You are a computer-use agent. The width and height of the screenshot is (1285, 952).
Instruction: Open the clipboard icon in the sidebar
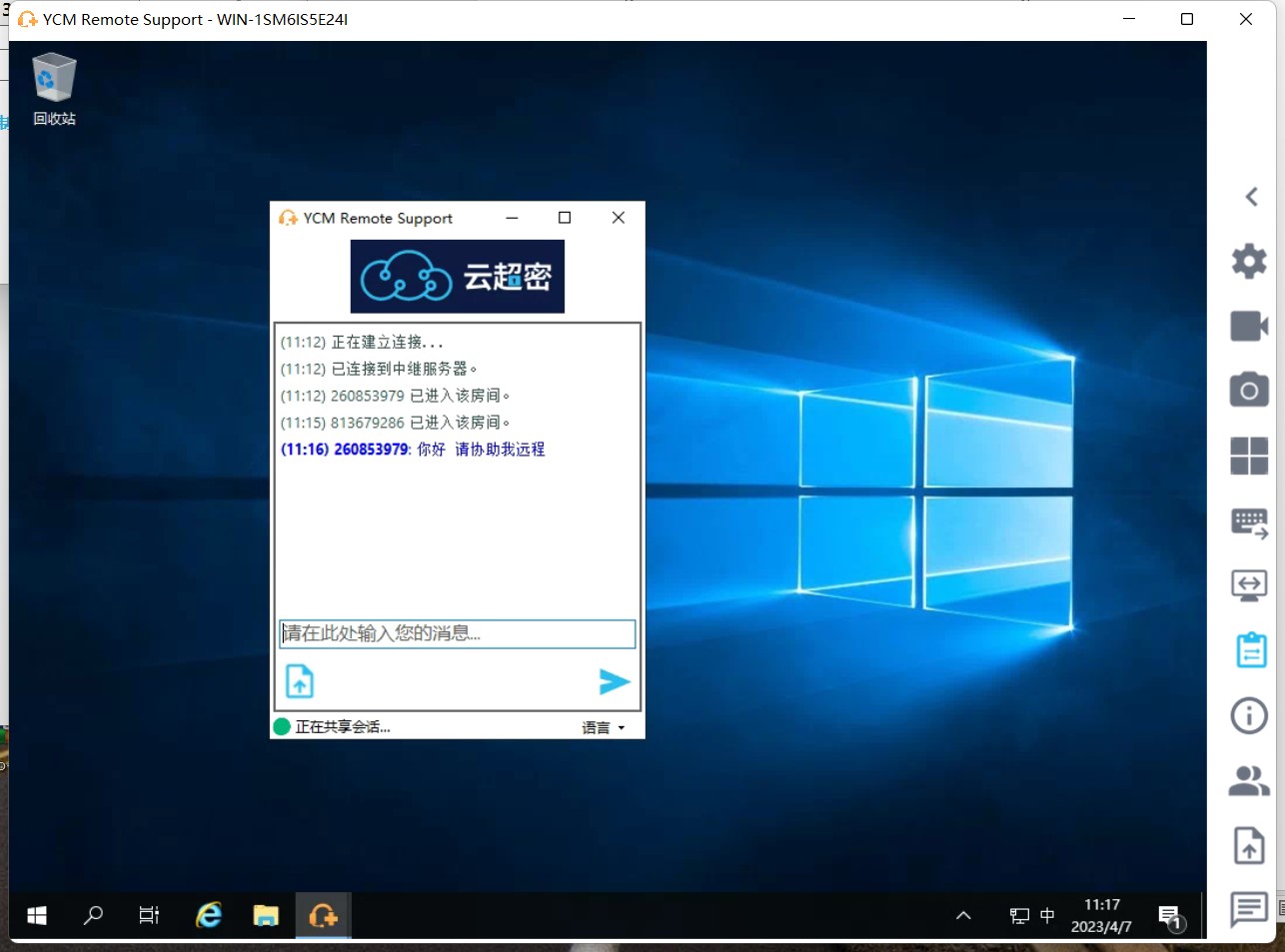point(1251,650)
